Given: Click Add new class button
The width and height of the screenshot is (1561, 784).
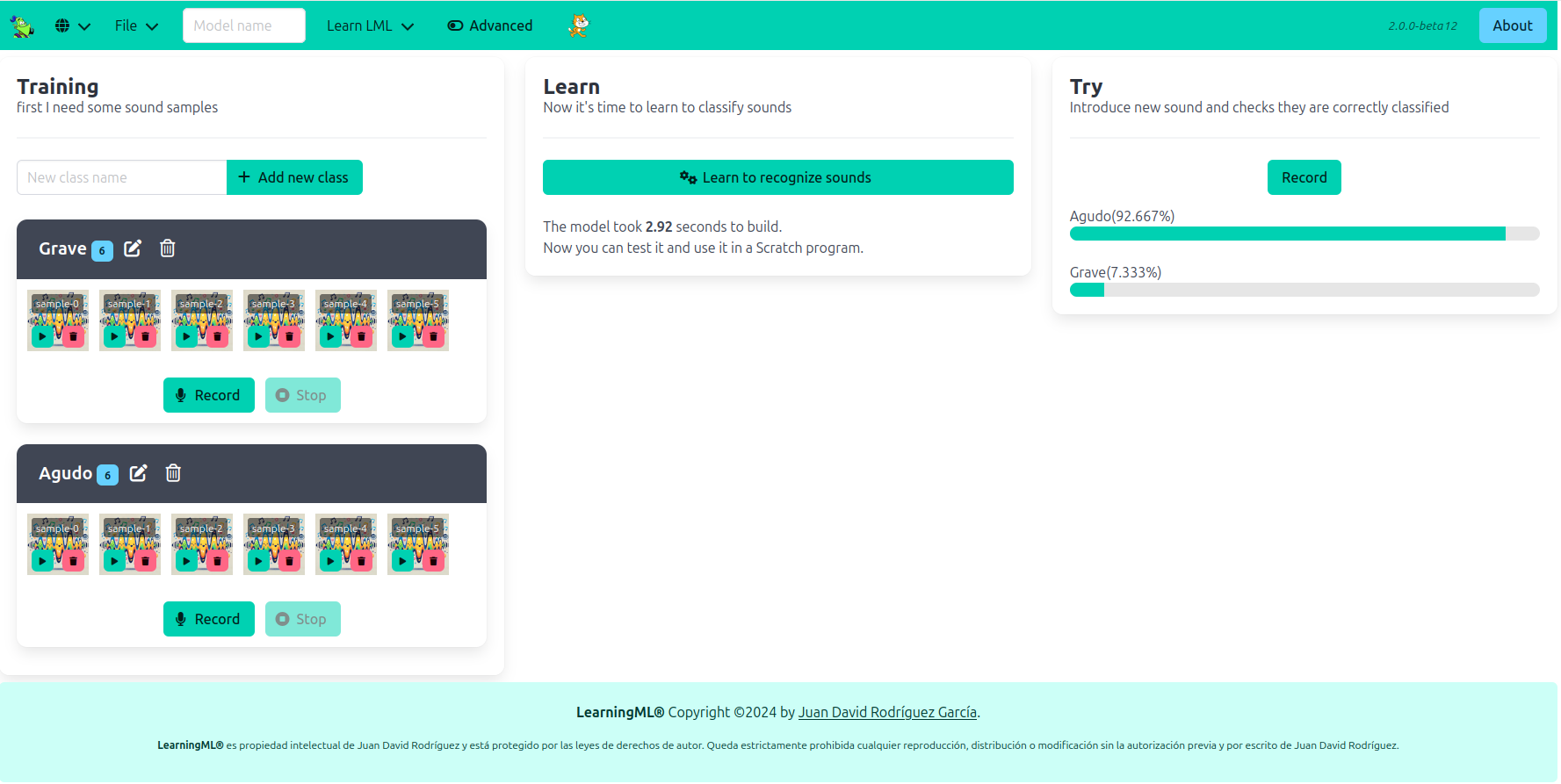Looking at the screenshot, I should 294,177.
